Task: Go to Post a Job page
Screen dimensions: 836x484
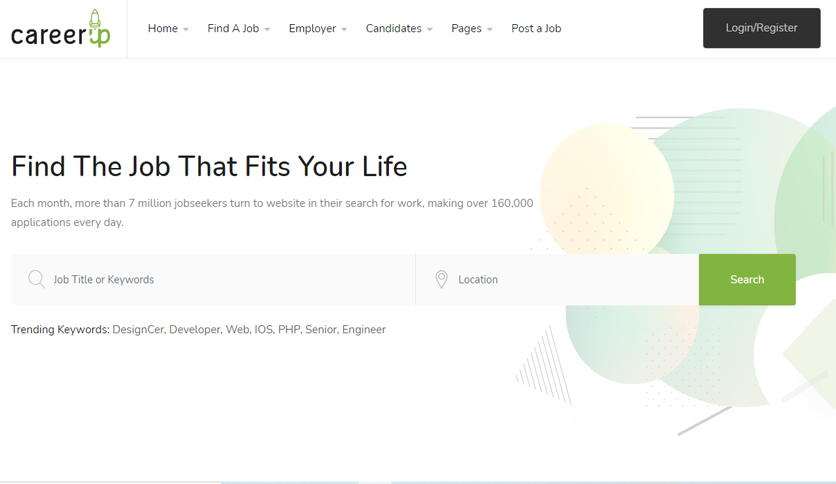Action: (x=536, y=28)
